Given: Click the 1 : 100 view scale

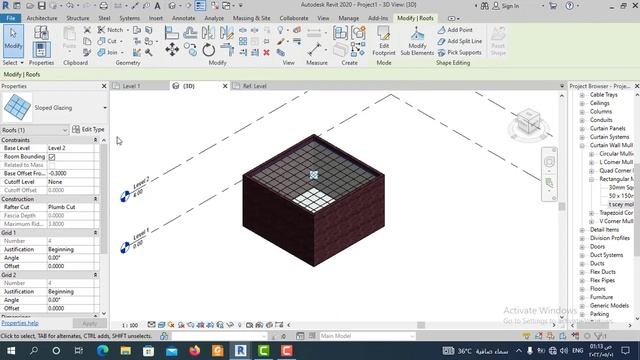Looking at the screenshot, I should (130, 325).
